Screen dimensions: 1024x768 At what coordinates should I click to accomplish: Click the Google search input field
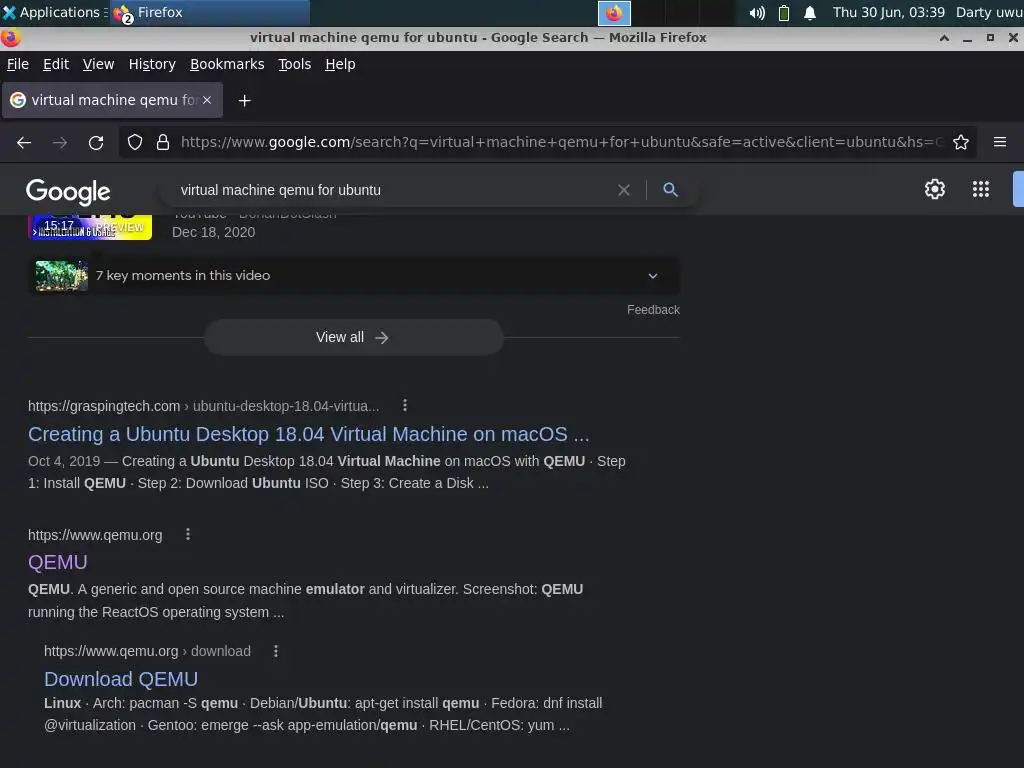pyautogui.click(x=392, y=190)
